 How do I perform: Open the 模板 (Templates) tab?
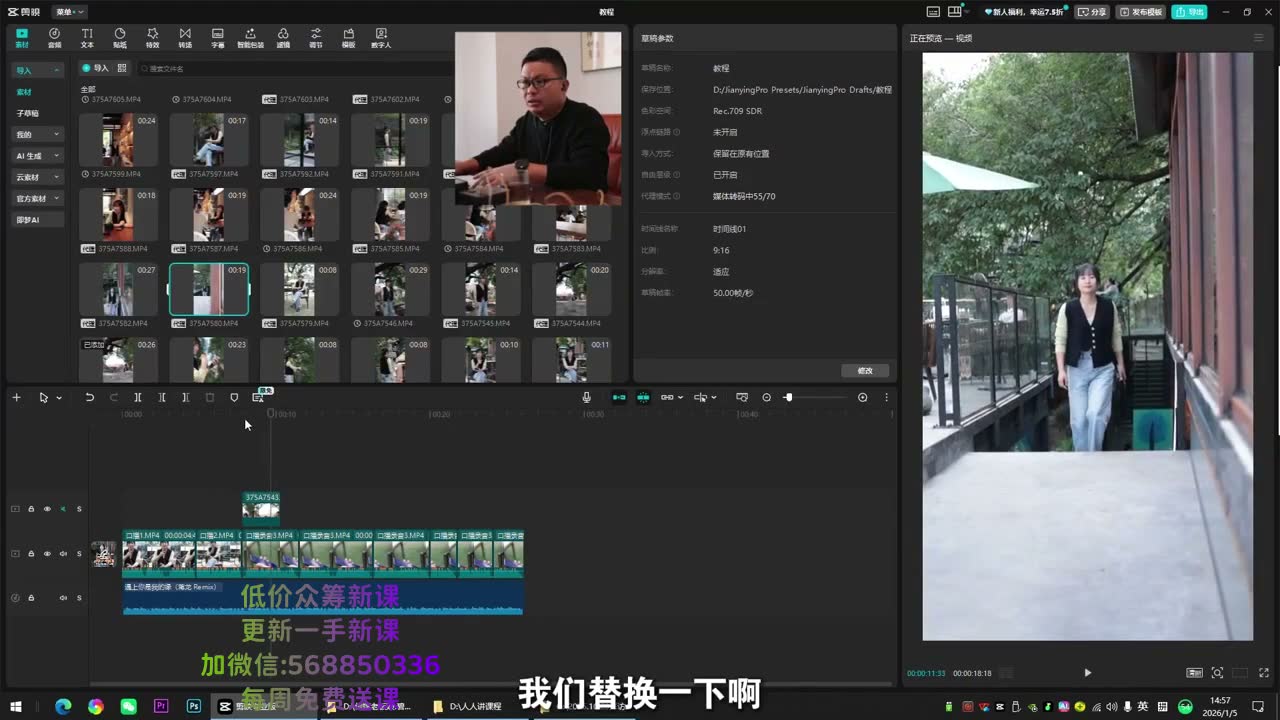click(x=348, y=38)
